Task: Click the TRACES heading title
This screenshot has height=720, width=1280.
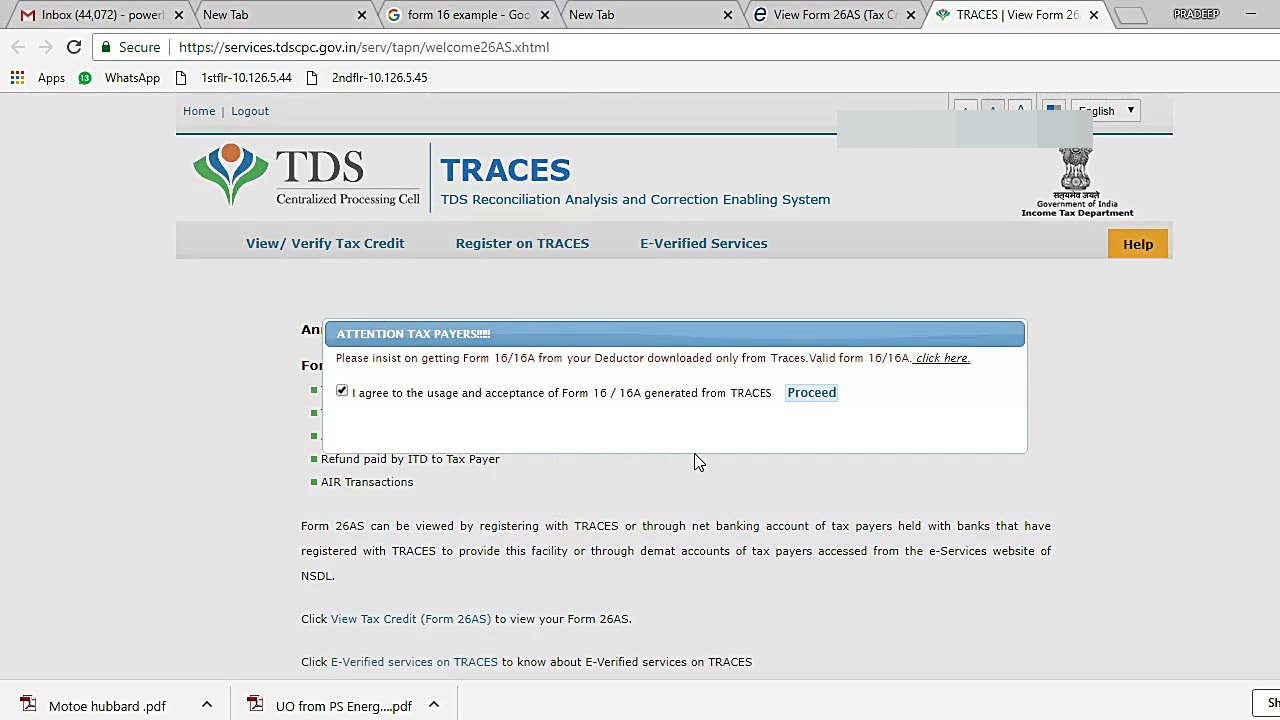Action: (x=505, y=170)
